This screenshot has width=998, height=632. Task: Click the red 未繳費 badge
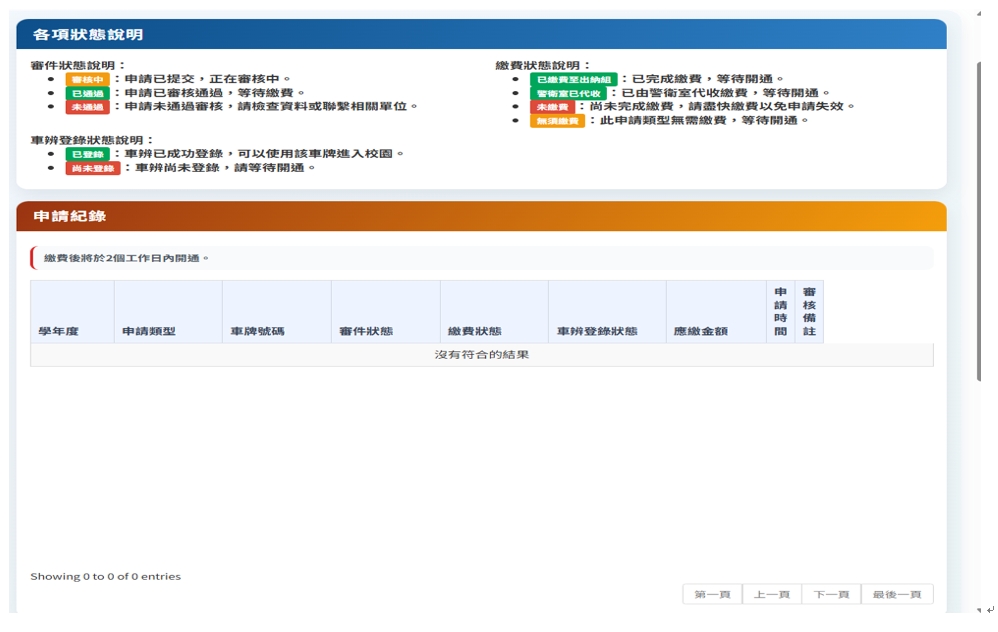click(x=552, y=107)
